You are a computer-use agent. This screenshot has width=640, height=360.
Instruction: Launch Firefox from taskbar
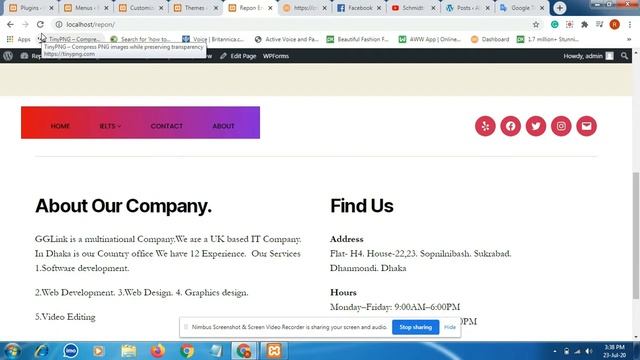click(x=158, y=351)
